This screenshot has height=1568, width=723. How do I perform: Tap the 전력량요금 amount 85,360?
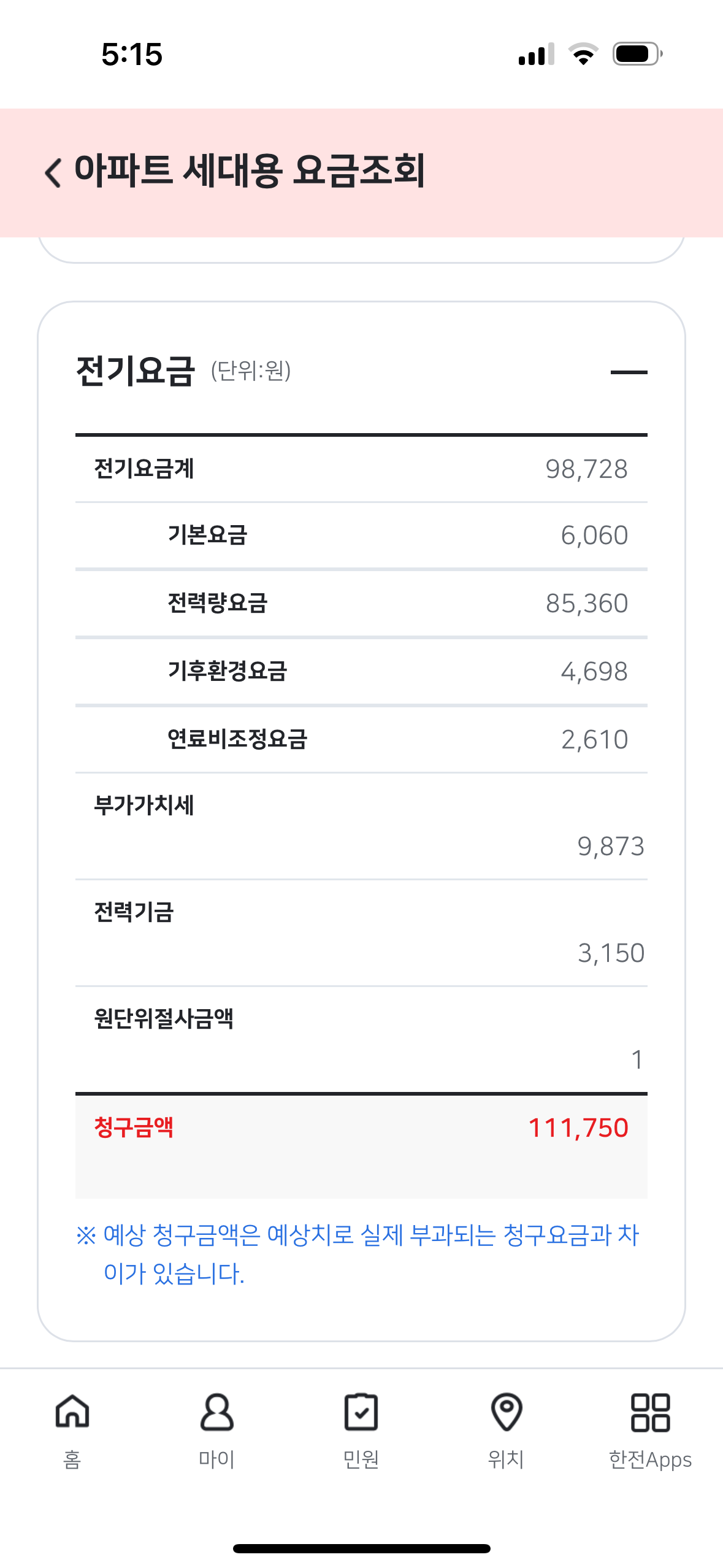[586, 604]
